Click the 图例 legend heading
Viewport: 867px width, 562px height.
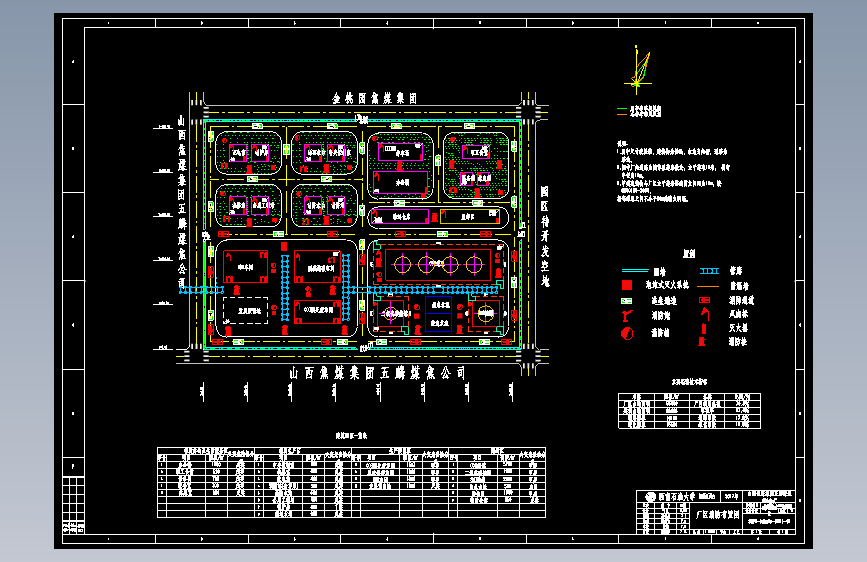(x=689, y=253)
